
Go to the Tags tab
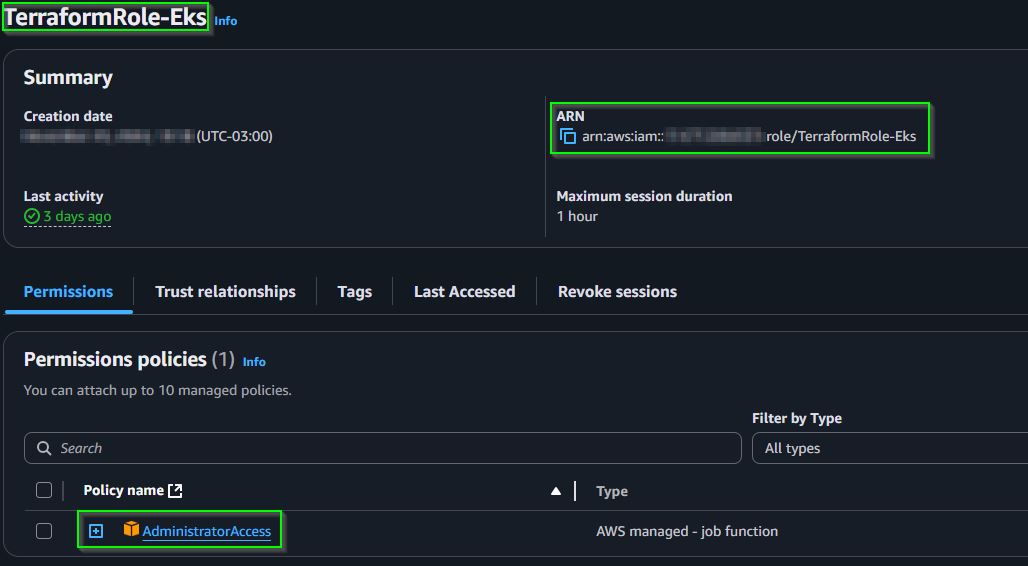pyautogui.click(x=354, y=292)
